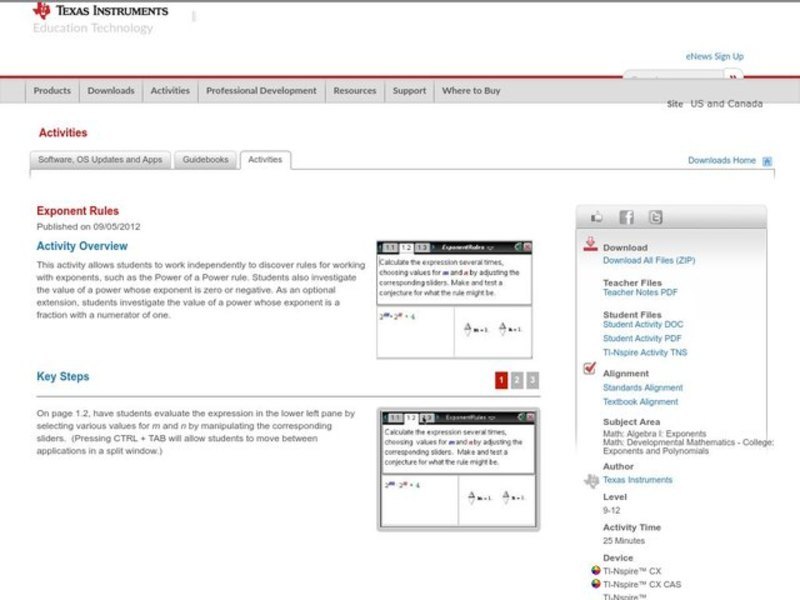Click the icon beside Downloads Home
Image resolution: width=800 pixels, height=600 pixels.
click(767, 160)
